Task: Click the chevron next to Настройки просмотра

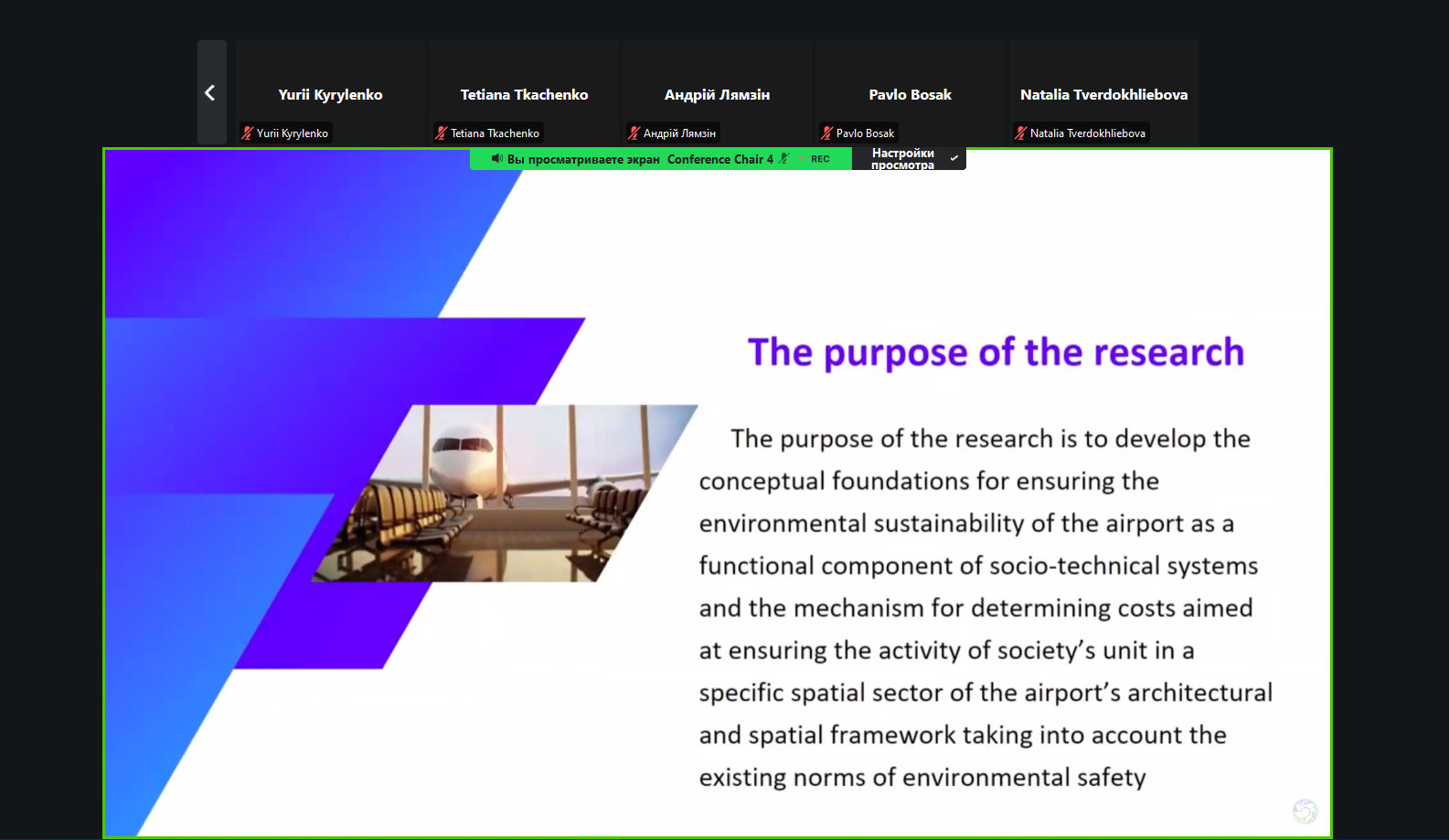Action: pyautogui.click(x=954, y=158)
